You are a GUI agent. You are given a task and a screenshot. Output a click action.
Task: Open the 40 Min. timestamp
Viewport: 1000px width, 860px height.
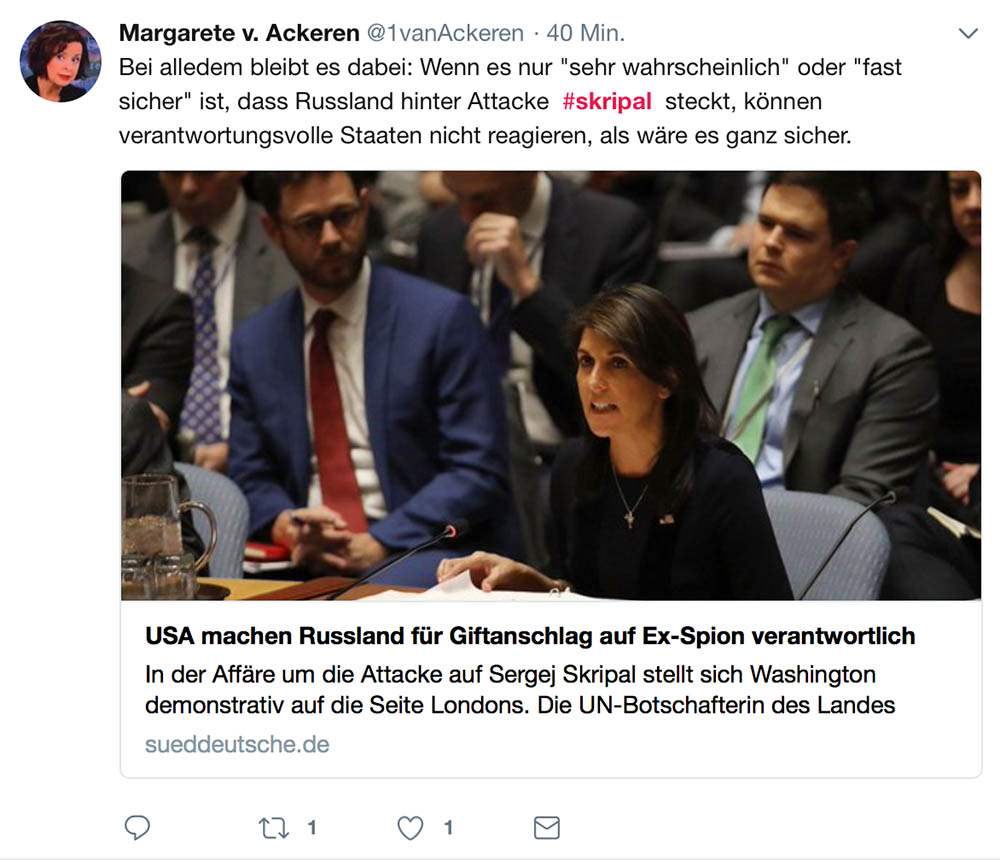(585, 33)
